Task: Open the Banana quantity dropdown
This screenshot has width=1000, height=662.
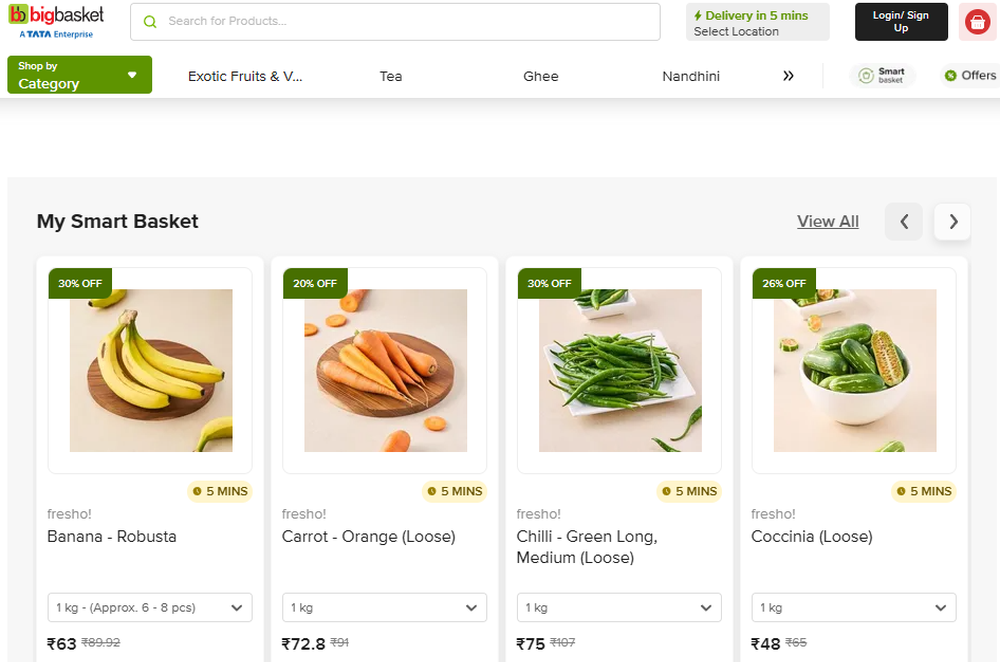Action: [149, 607]
